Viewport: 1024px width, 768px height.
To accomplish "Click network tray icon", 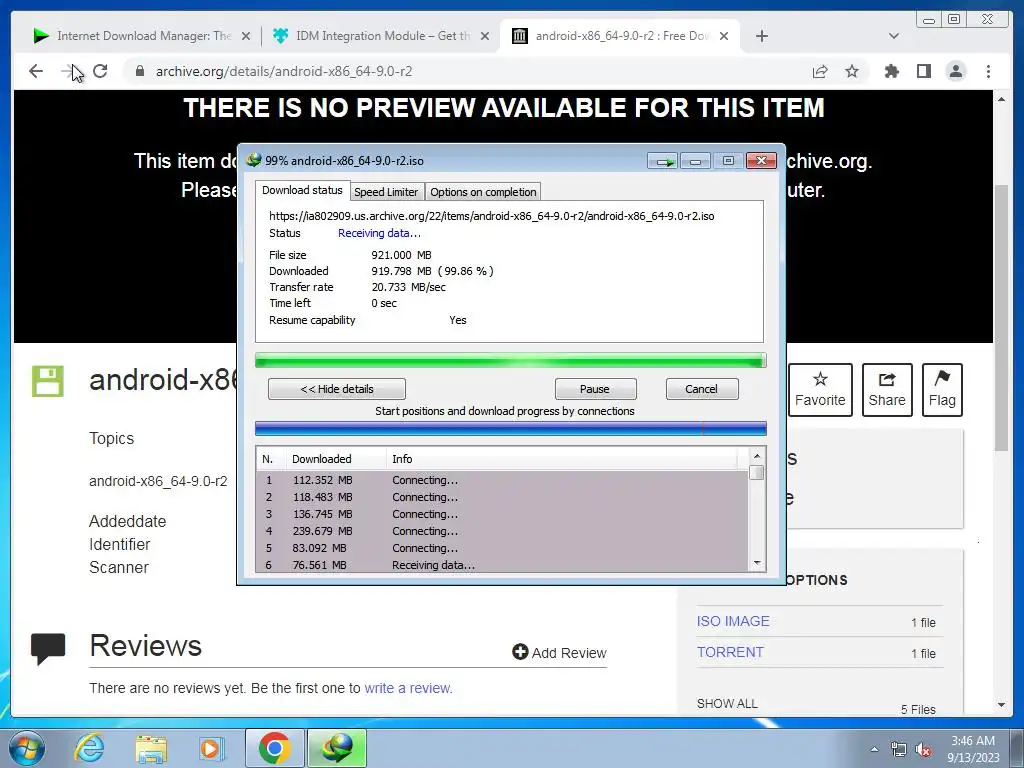I will 899,750.
